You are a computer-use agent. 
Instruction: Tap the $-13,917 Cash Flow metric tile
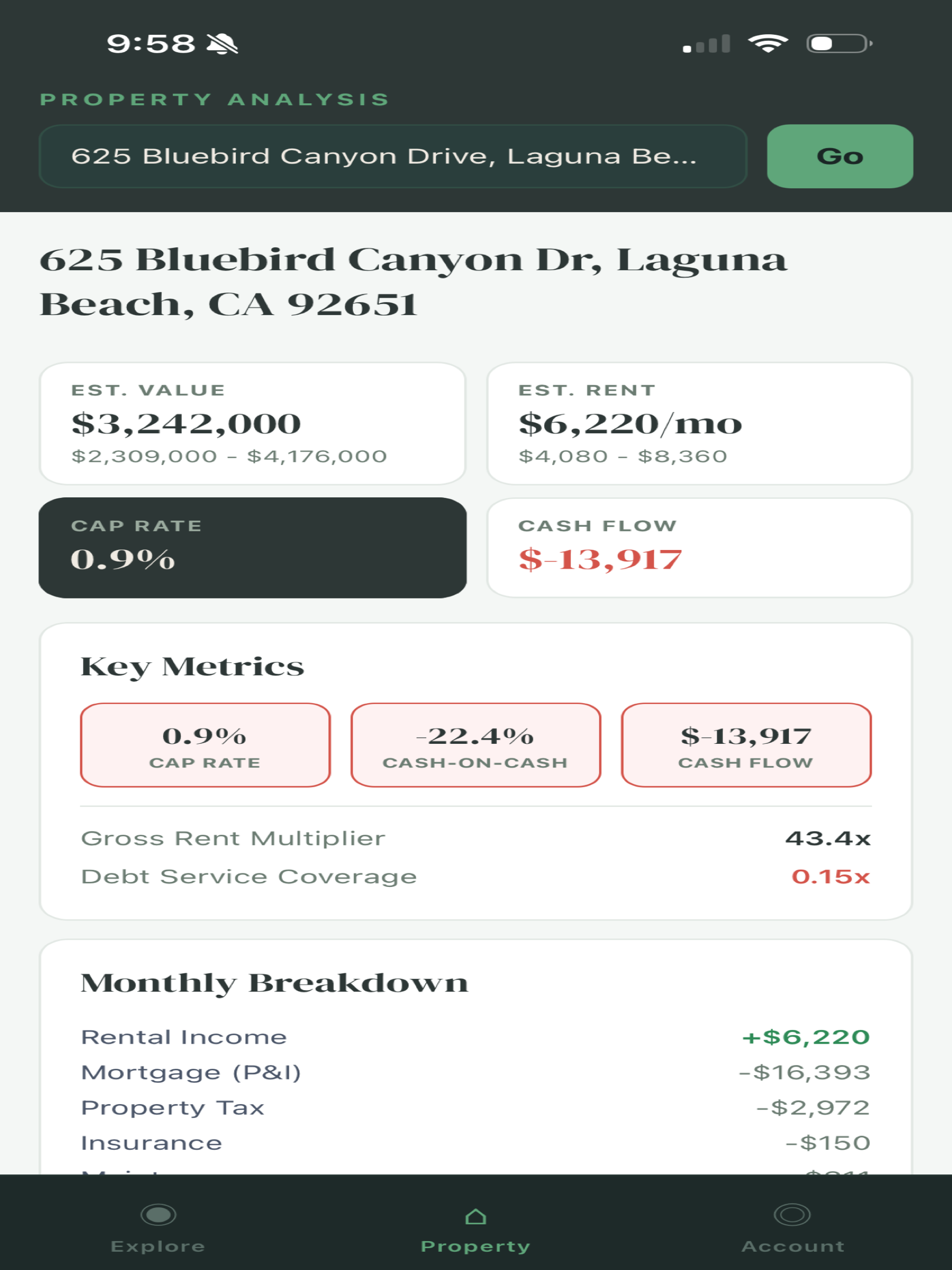[746, 745]
